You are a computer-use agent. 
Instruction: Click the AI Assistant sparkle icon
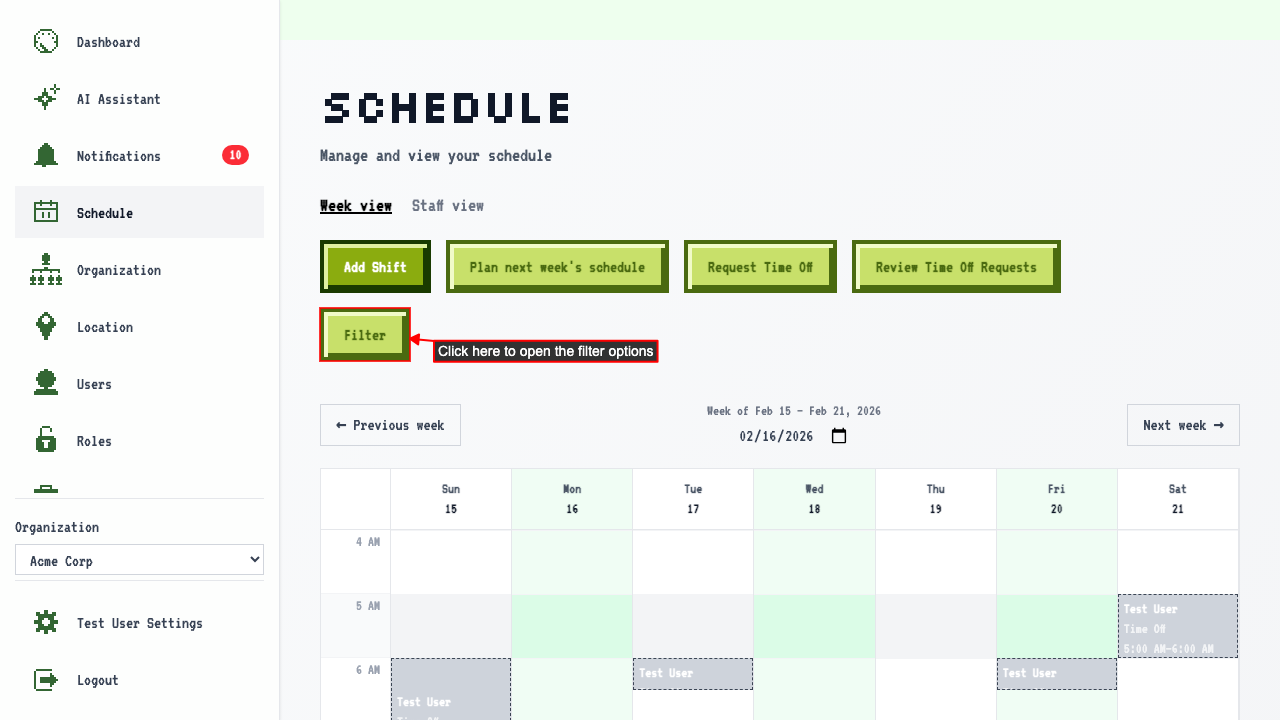pyautogui.click(x=46, y=98)
